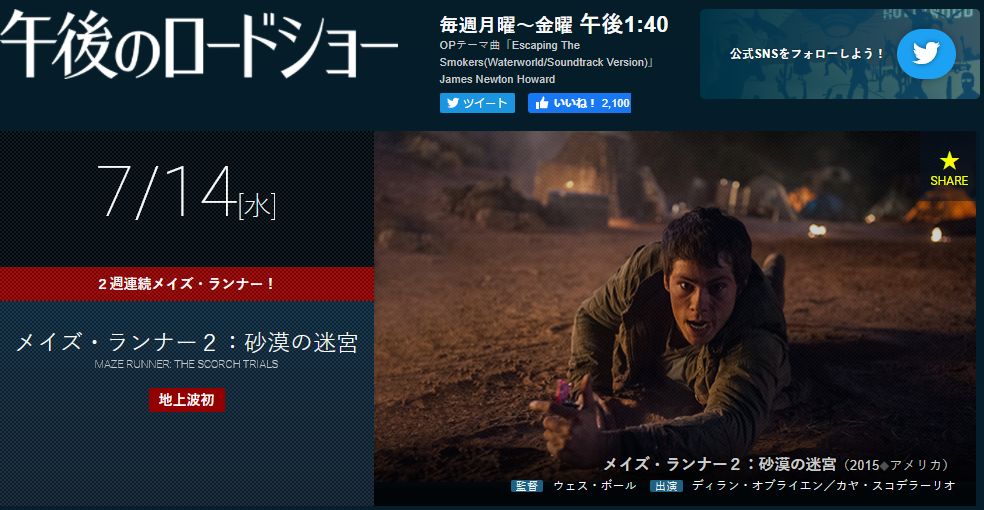This screenshot has width=984, height=510.
Task: Click the MAZE RUNNER: THE SCORCH TRIALS subtitle
Action: (186, 364)
